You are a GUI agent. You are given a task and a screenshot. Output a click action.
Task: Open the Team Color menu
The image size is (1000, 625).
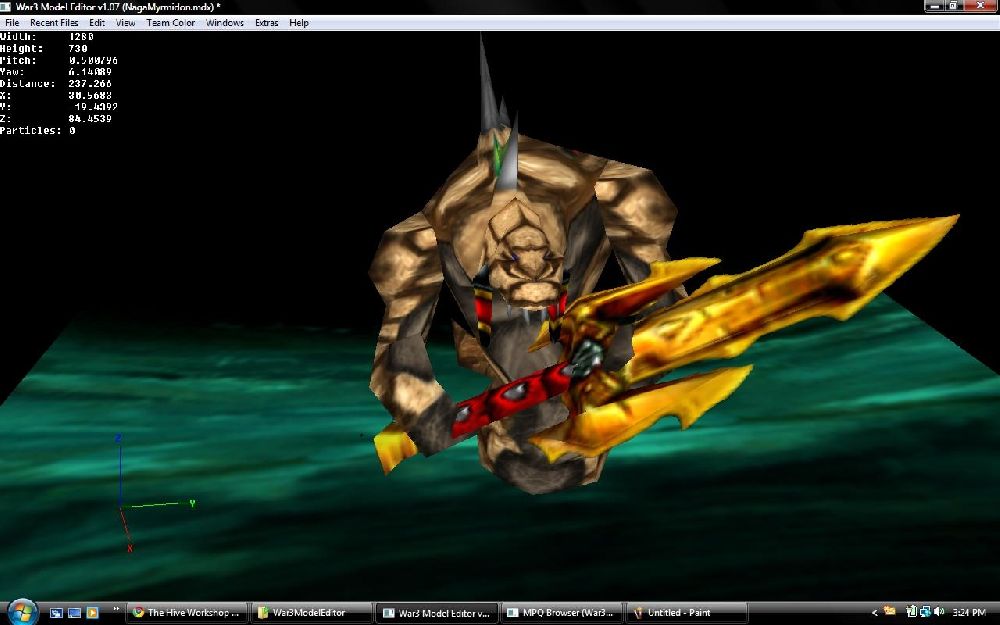pos(170,23)
